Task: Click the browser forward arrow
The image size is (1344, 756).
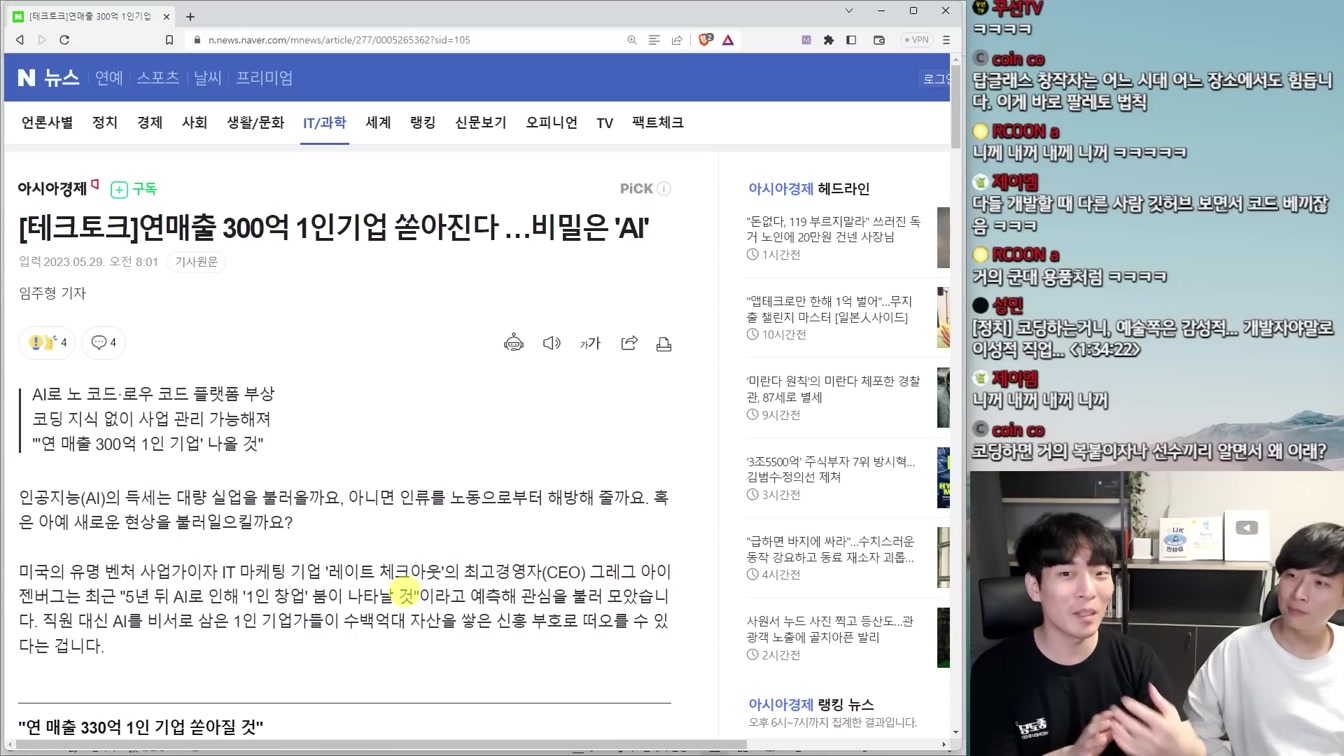Action: (x=42, y=40)
